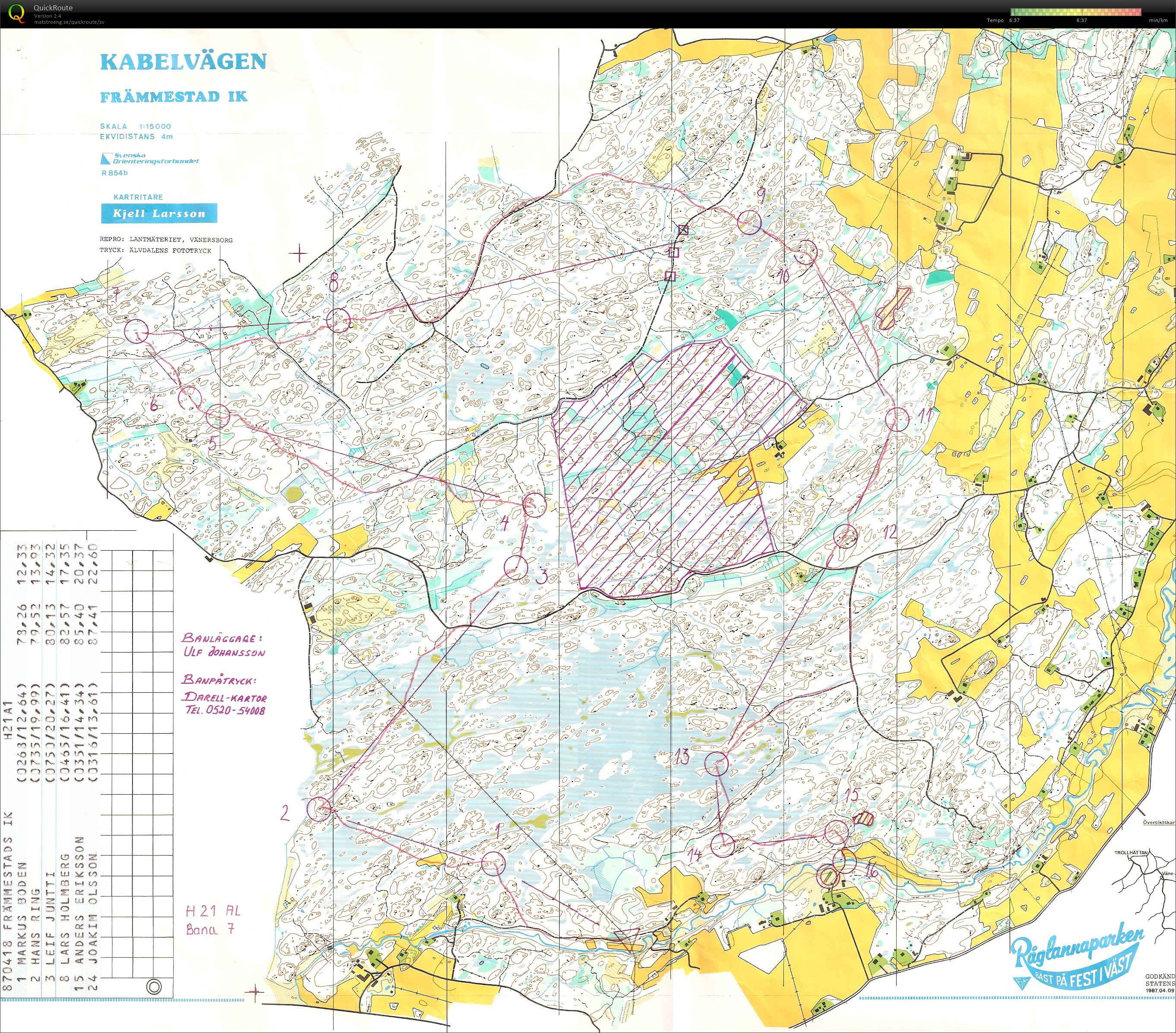Screen dimensions: 1176x1033
Task: Click the 'Tempo' label in header
Action: [995, 20]
